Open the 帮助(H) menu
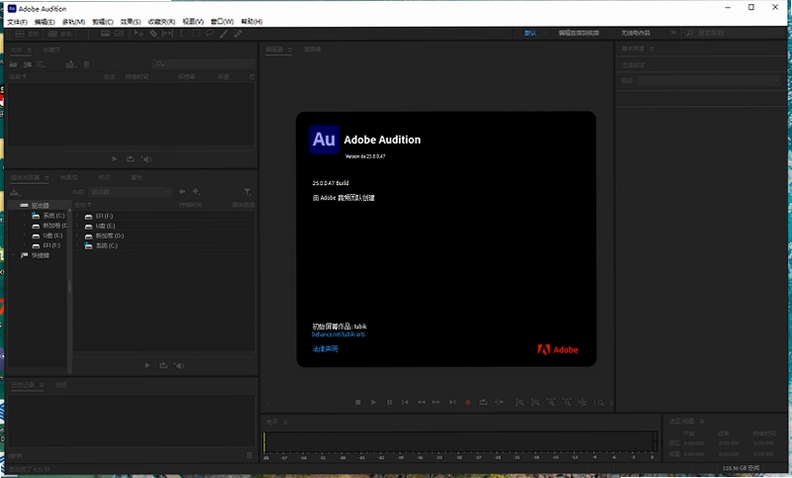Viewport: 792px width, 478px height. click(252, 22)
